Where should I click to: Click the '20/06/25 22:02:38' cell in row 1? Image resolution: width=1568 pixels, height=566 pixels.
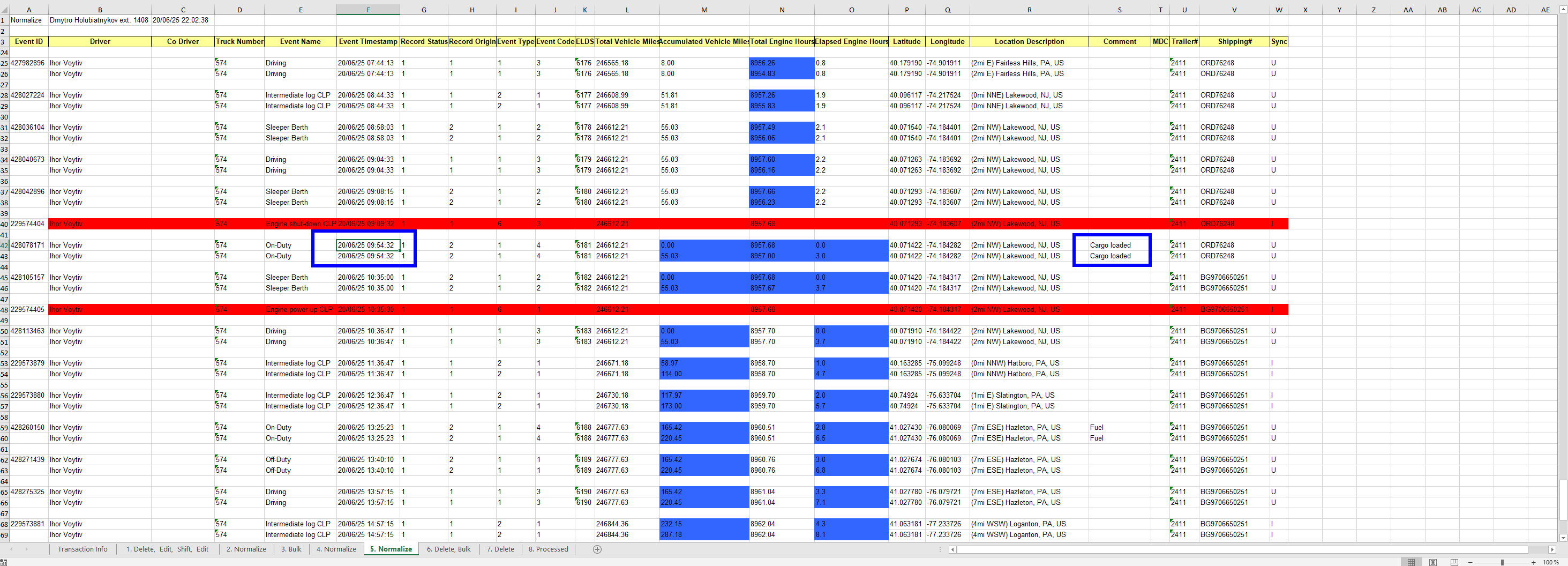(x=183, y=20)
